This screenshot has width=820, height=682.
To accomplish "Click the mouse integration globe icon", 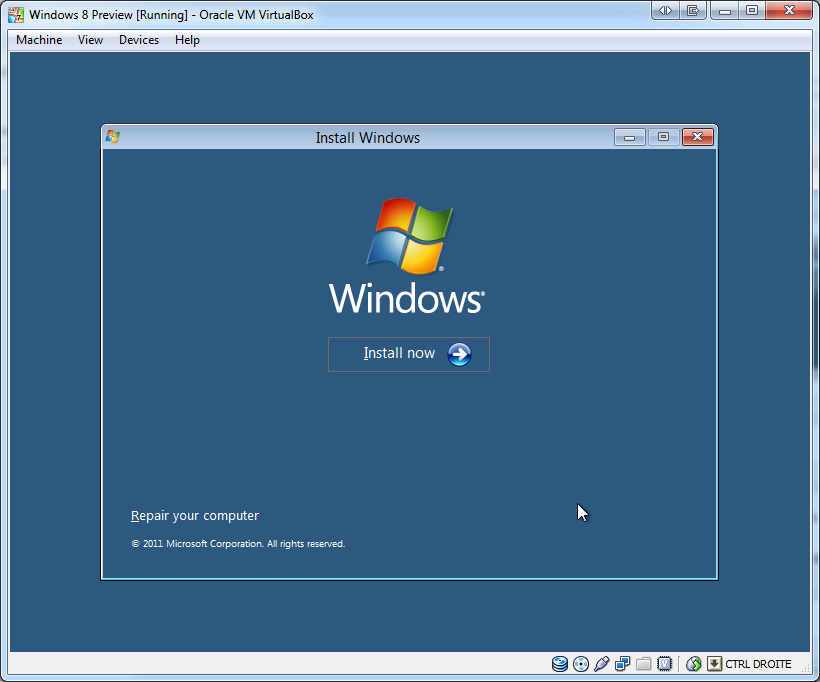I will pyautogui.click(x=693, y=664).
